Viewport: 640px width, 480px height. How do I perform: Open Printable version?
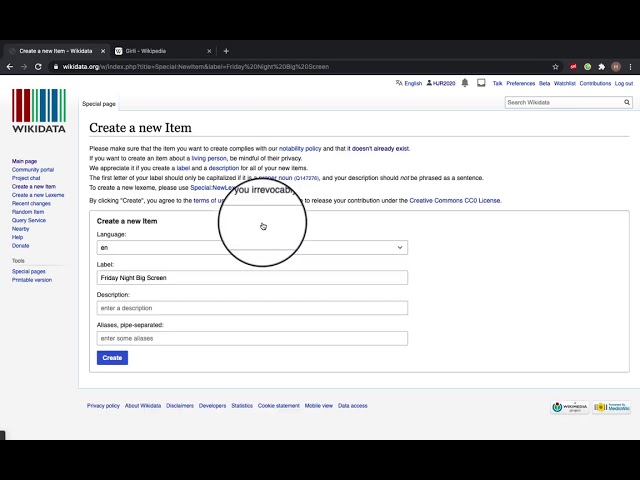click(x=32, y=280)
